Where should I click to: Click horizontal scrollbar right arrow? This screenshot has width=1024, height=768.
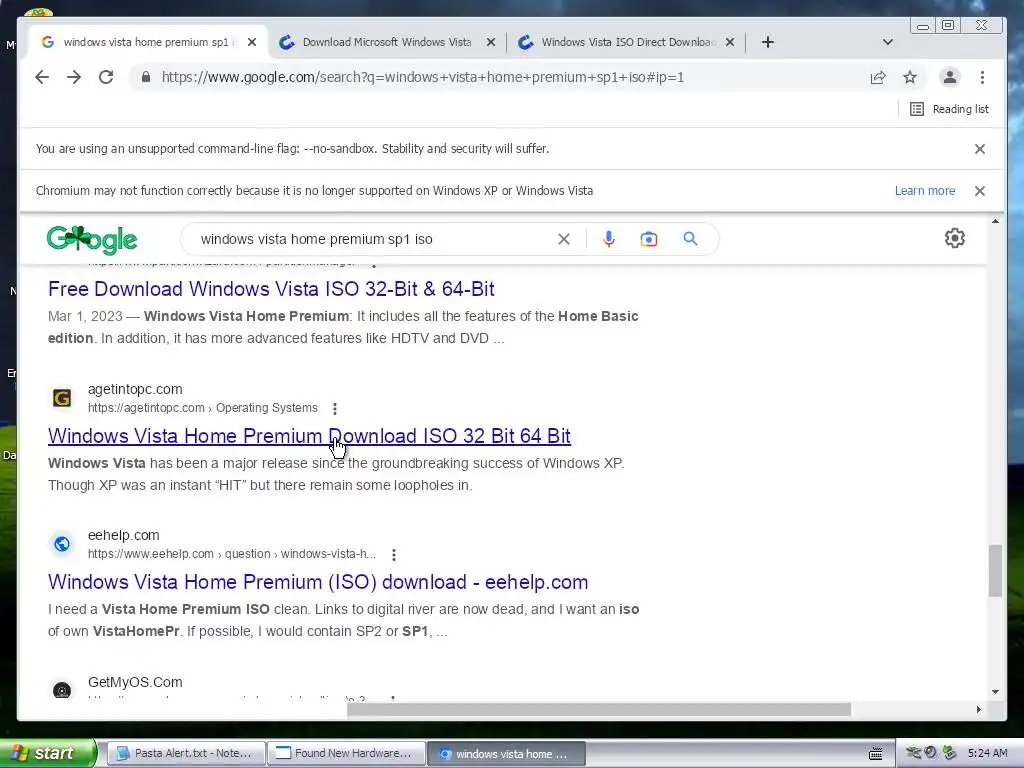pyautogui.click(x=978, y=709)
